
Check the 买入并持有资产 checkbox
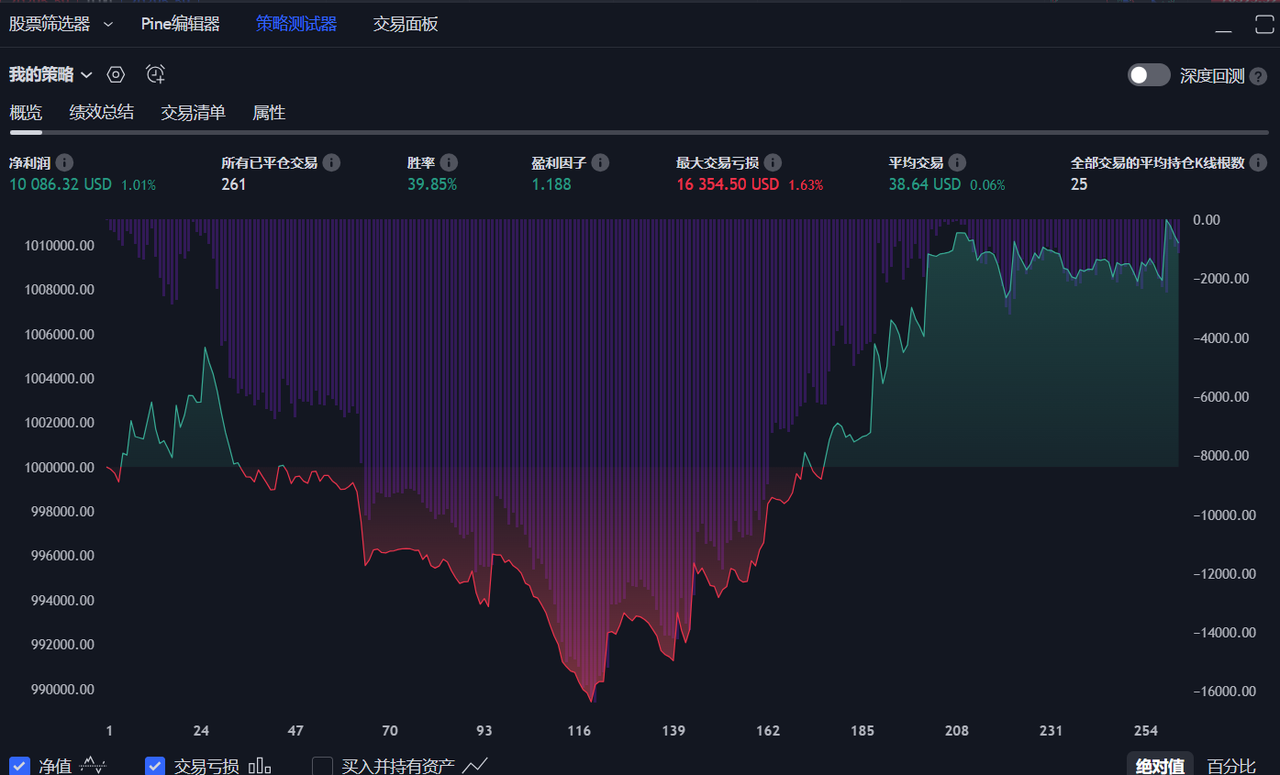[322, 766]
